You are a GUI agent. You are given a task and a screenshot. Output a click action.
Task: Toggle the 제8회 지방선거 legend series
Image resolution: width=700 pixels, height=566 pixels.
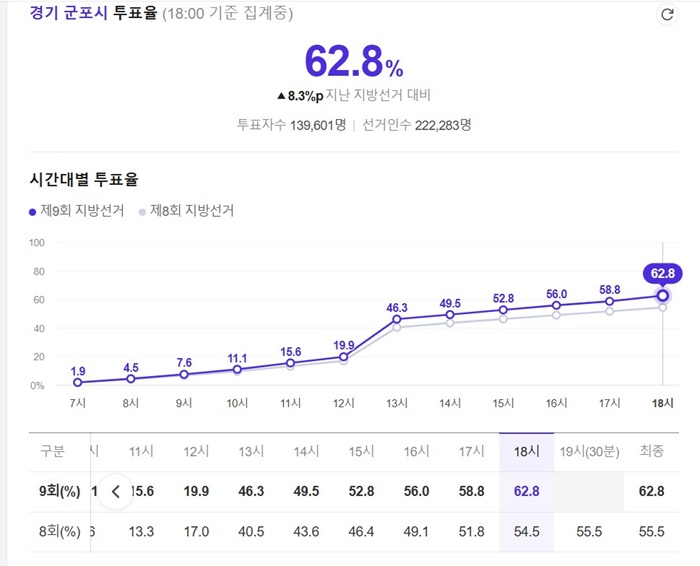[x=186, y=211]
